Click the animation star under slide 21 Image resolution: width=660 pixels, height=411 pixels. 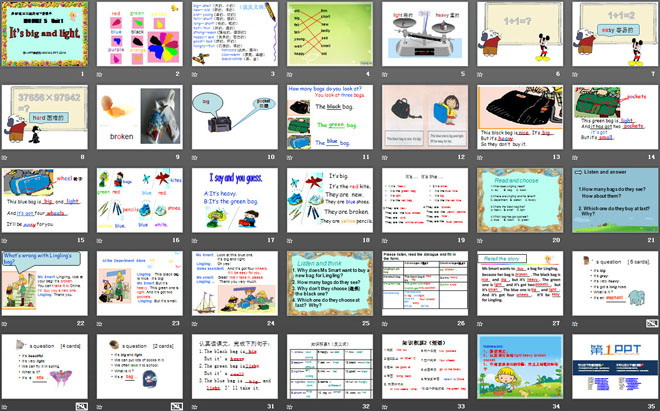pos(575,241)
